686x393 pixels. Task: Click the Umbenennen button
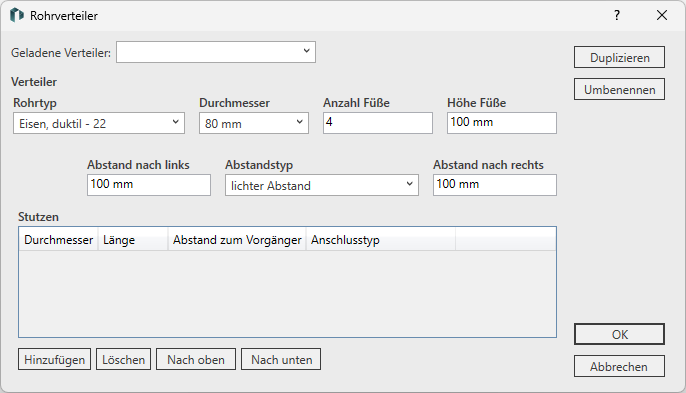point(620,89)
